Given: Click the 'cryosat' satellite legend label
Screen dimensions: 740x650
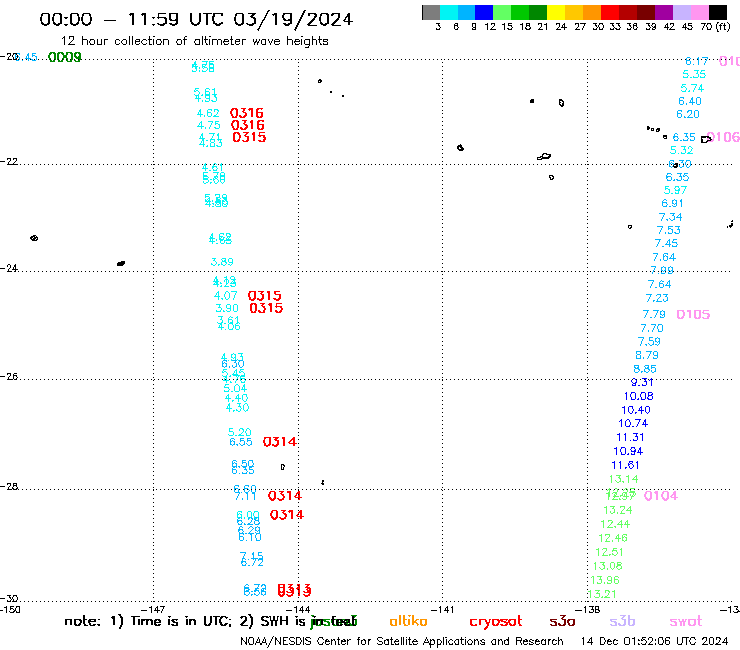Looking at the screenshot, I should click(x=496, y=622).
